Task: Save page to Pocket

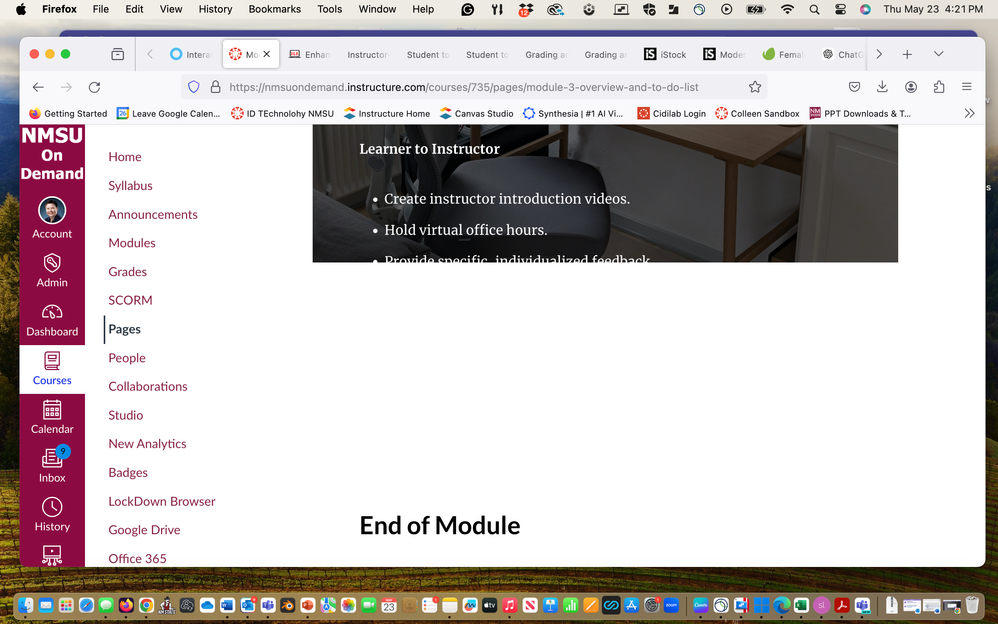Action: click(x=854, y=87)
